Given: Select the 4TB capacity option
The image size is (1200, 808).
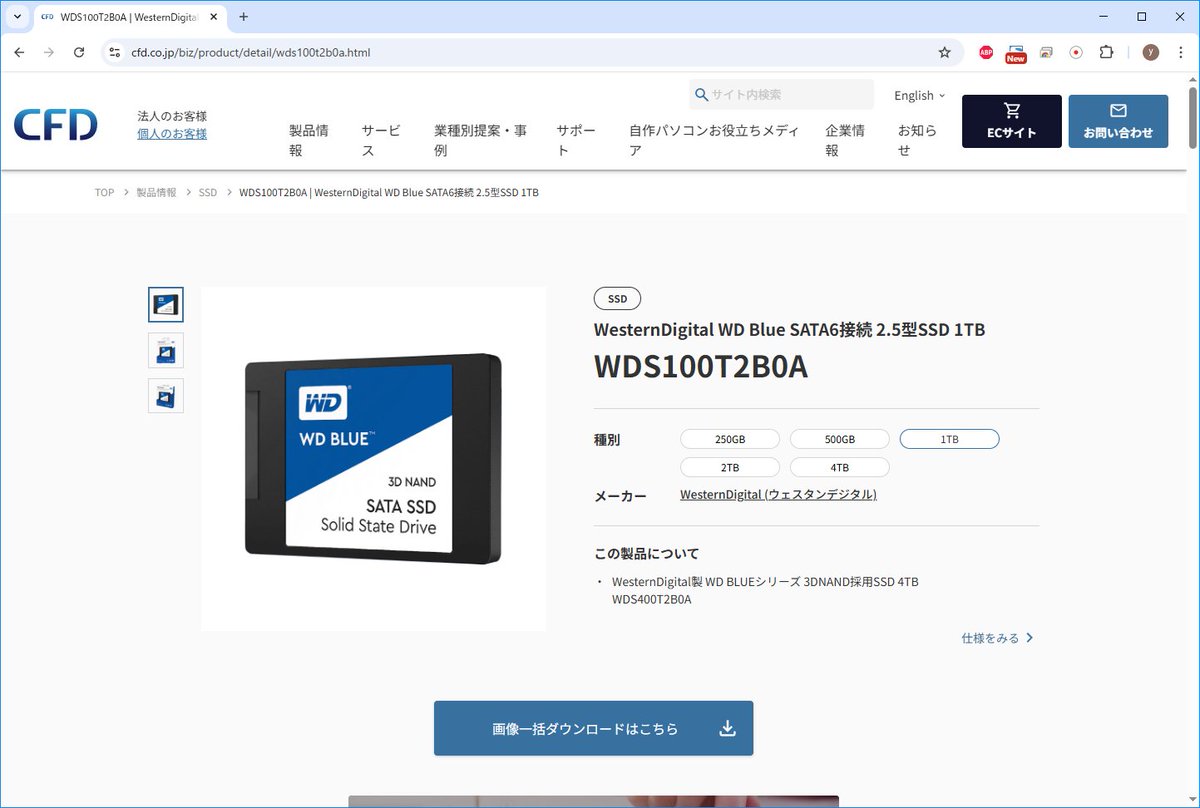Looking at the screenshot, I should click(x=840, y=467).
